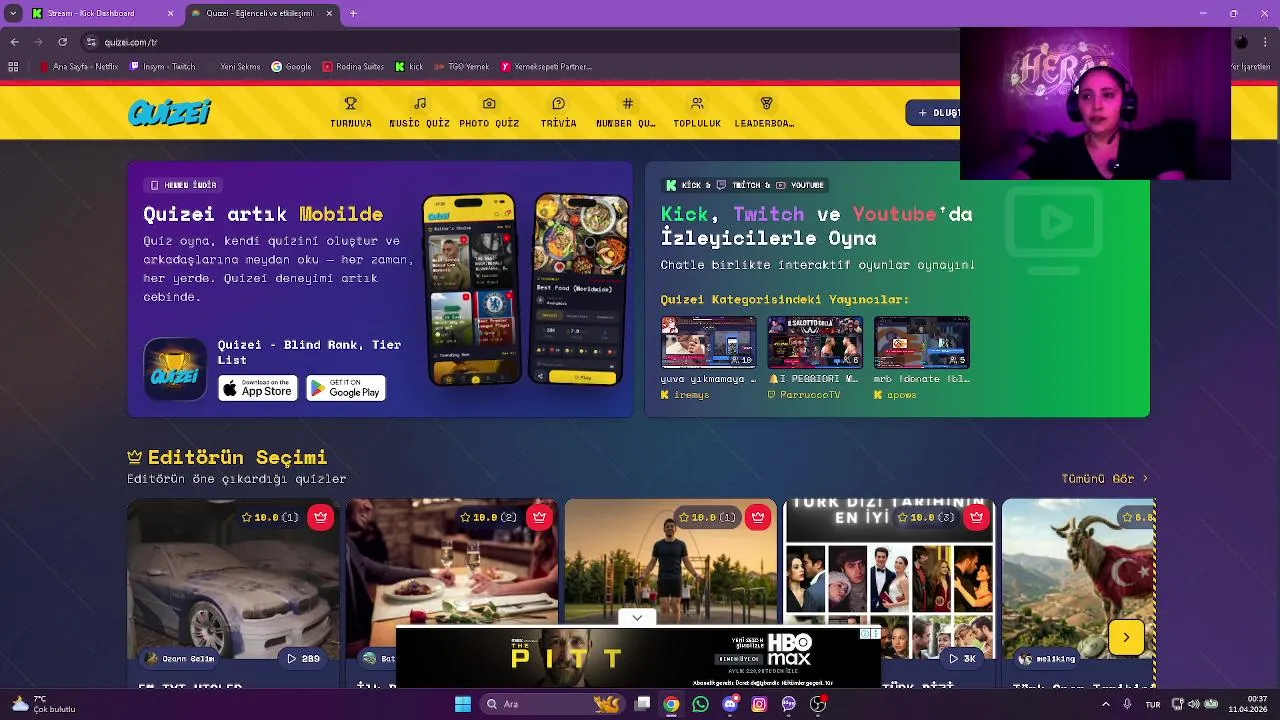Open Yemeksepeti Partner bookmark
Screen dimensions: 1280x720
pyautogui.click(x=547, y=67)
